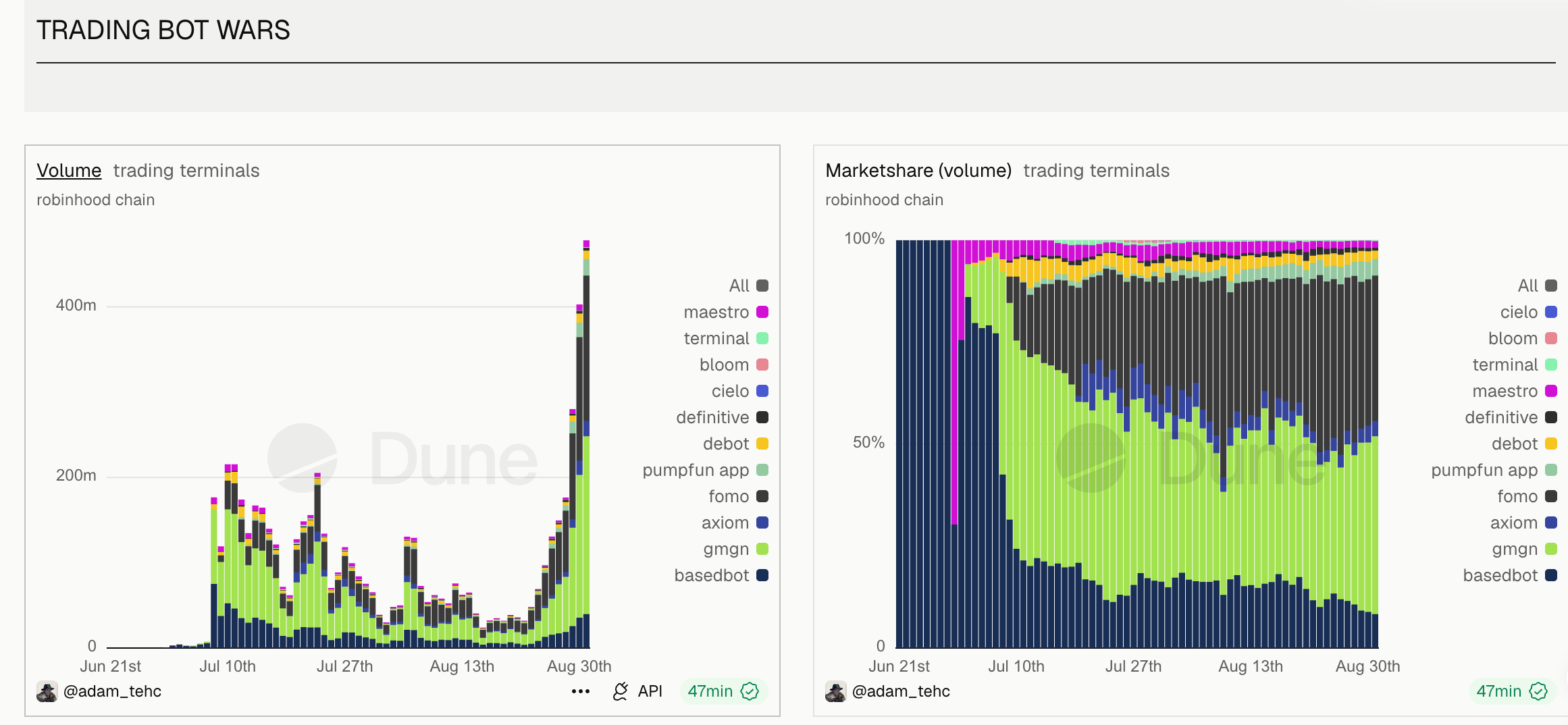This screenshot has width=1568, height=725.
Task: Click the tallest bar in the Volume chart
Action: click(x=586, y=444)
